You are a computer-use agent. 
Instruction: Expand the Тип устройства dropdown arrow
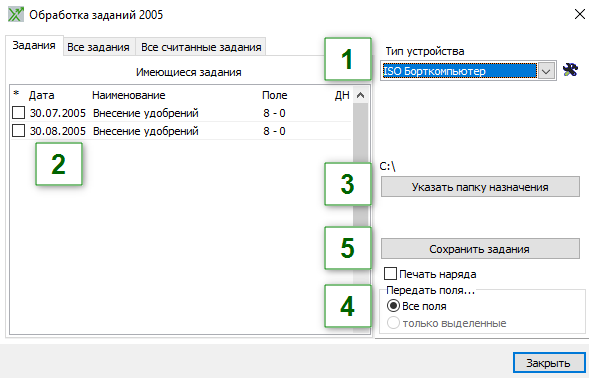pyautogui.click(x=546, y=71)
